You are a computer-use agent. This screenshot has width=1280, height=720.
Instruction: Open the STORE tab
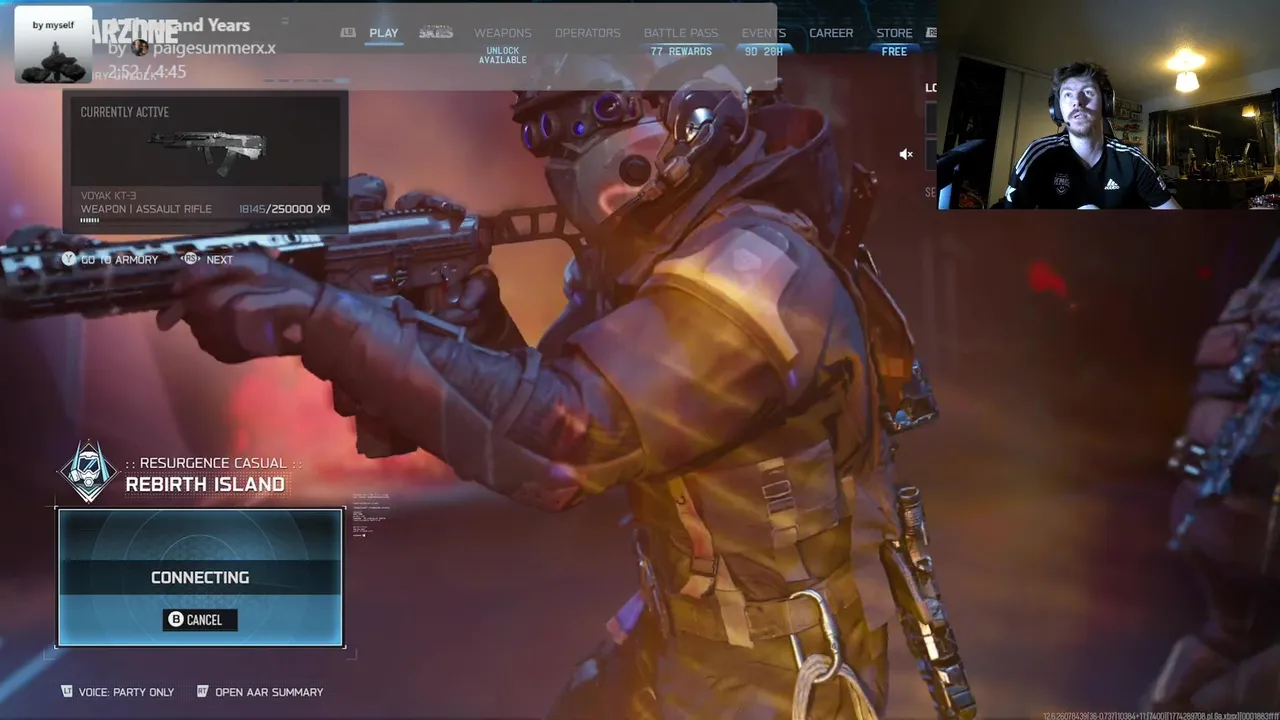click(894, 33)
